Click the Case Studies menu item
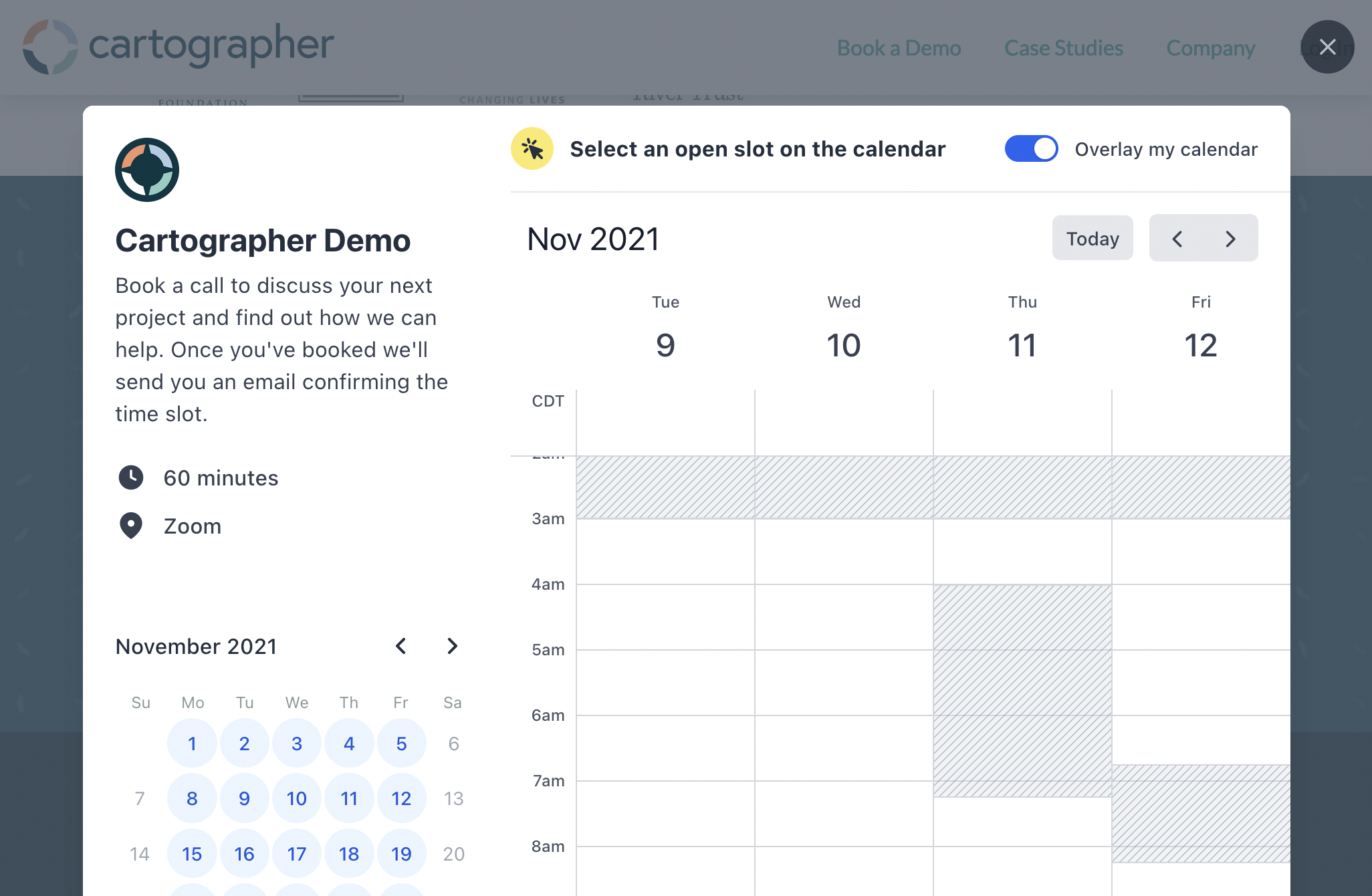The height and width of the screenshot is (896, 1372). (x=1063, y=46)
